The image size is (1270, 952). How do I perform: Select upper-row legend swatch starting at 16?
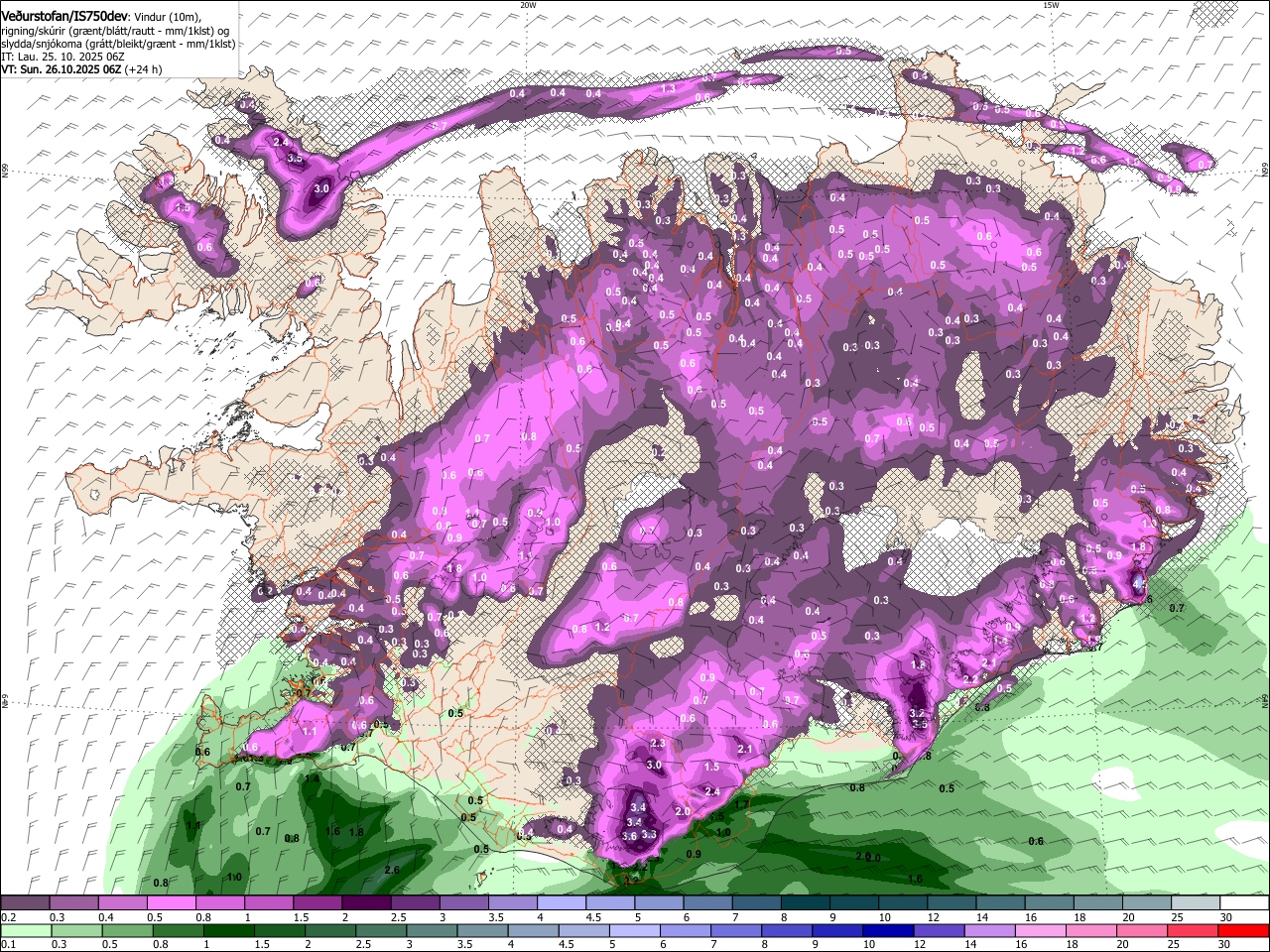click(1049, 903)
